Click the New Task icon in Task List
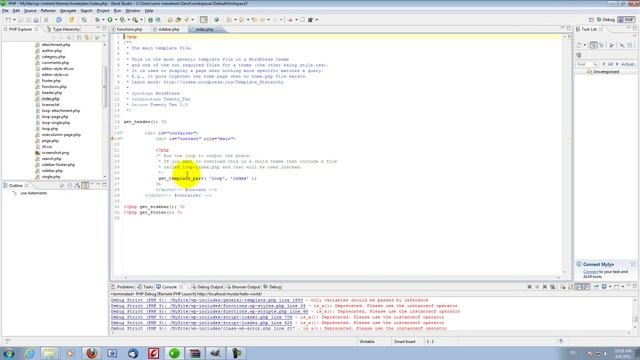This screenshot has height=360, width=640. click(x=579, y=45)
